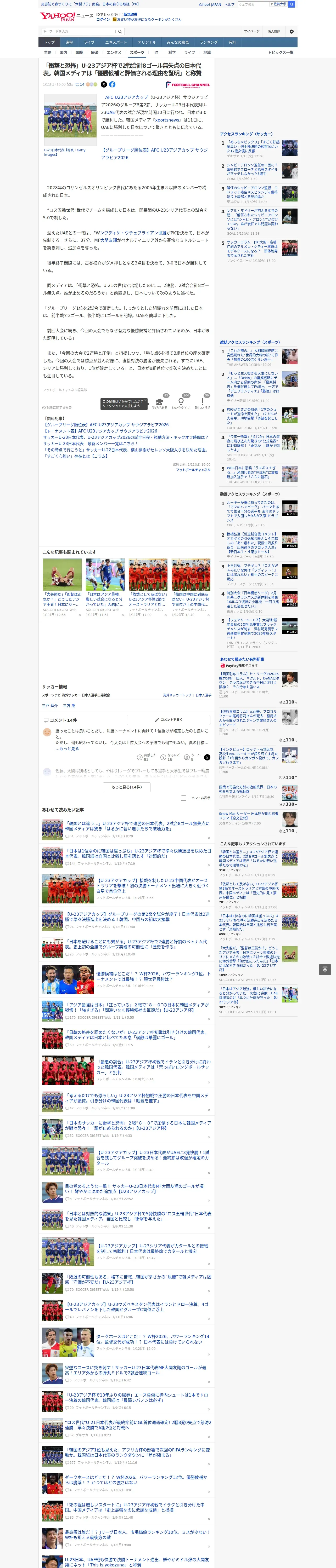
Task: React with the 新しい視点 exclamation icon
Action: point(203,402)
